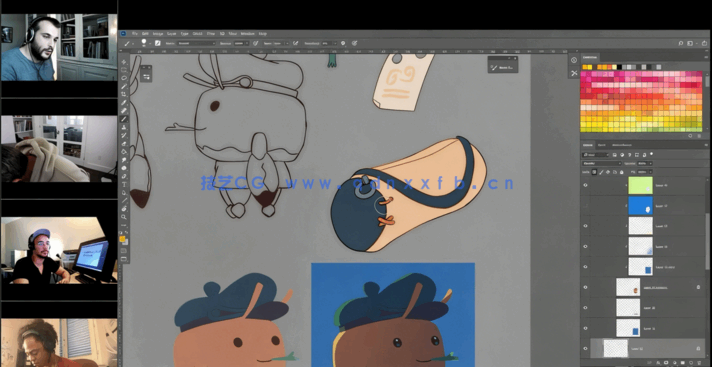Toggle lock transparent pixels
The width and height of the screenshot is (712, 367).
click(594, 172)
